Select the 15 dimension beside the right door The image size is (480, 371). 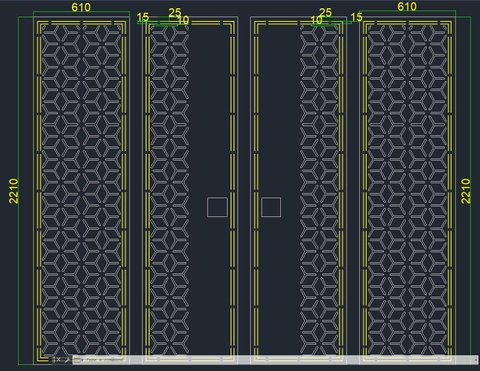coord(356,17)
